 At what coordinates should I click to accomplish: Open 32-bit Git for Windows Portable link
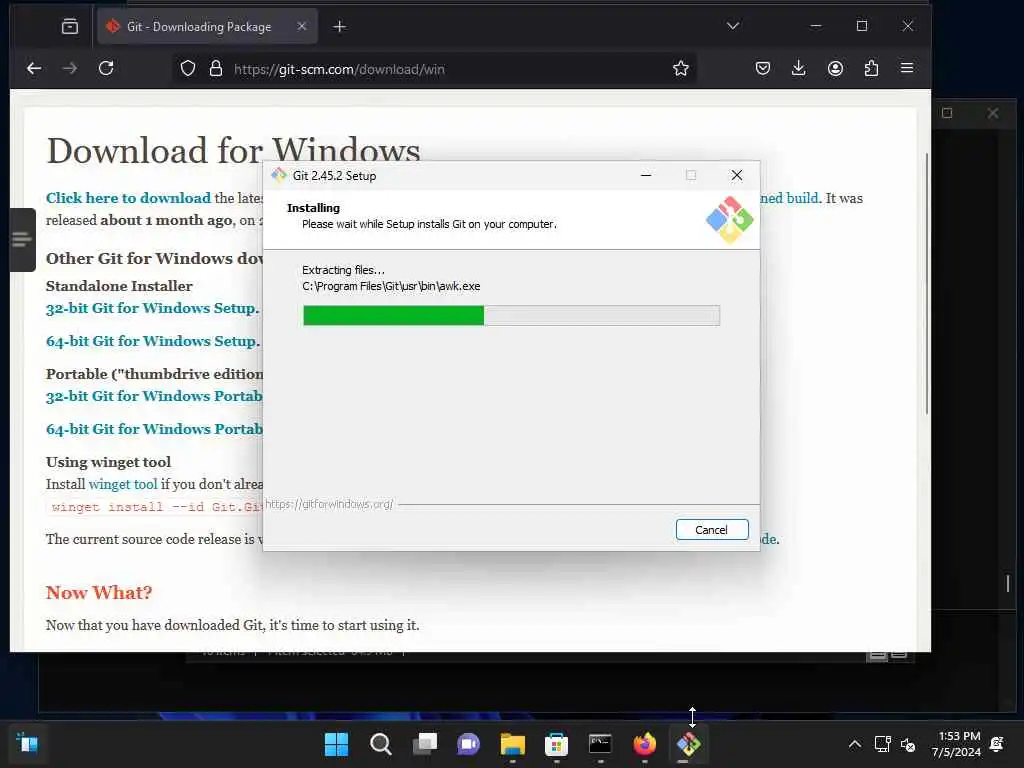click(154, 396)
